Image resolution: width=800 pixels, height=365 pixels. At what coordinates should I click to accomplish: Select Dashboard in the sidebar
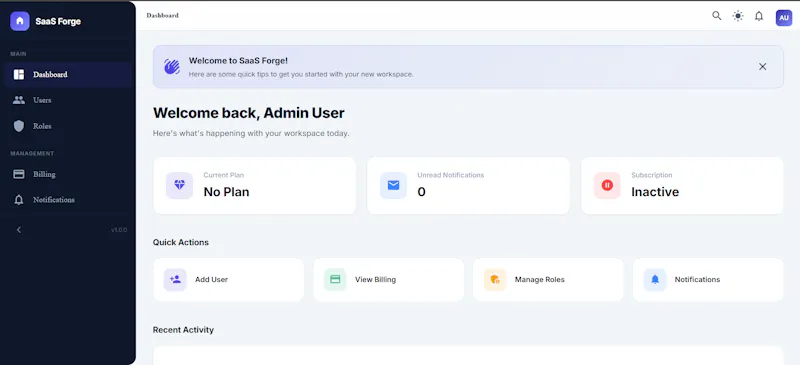[68, 75]
